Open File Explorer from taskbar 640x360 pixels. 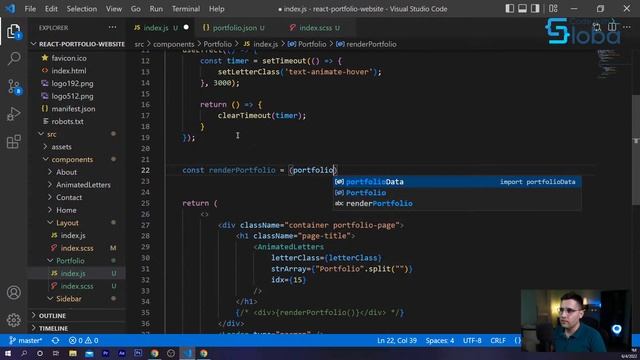[73, 353]
